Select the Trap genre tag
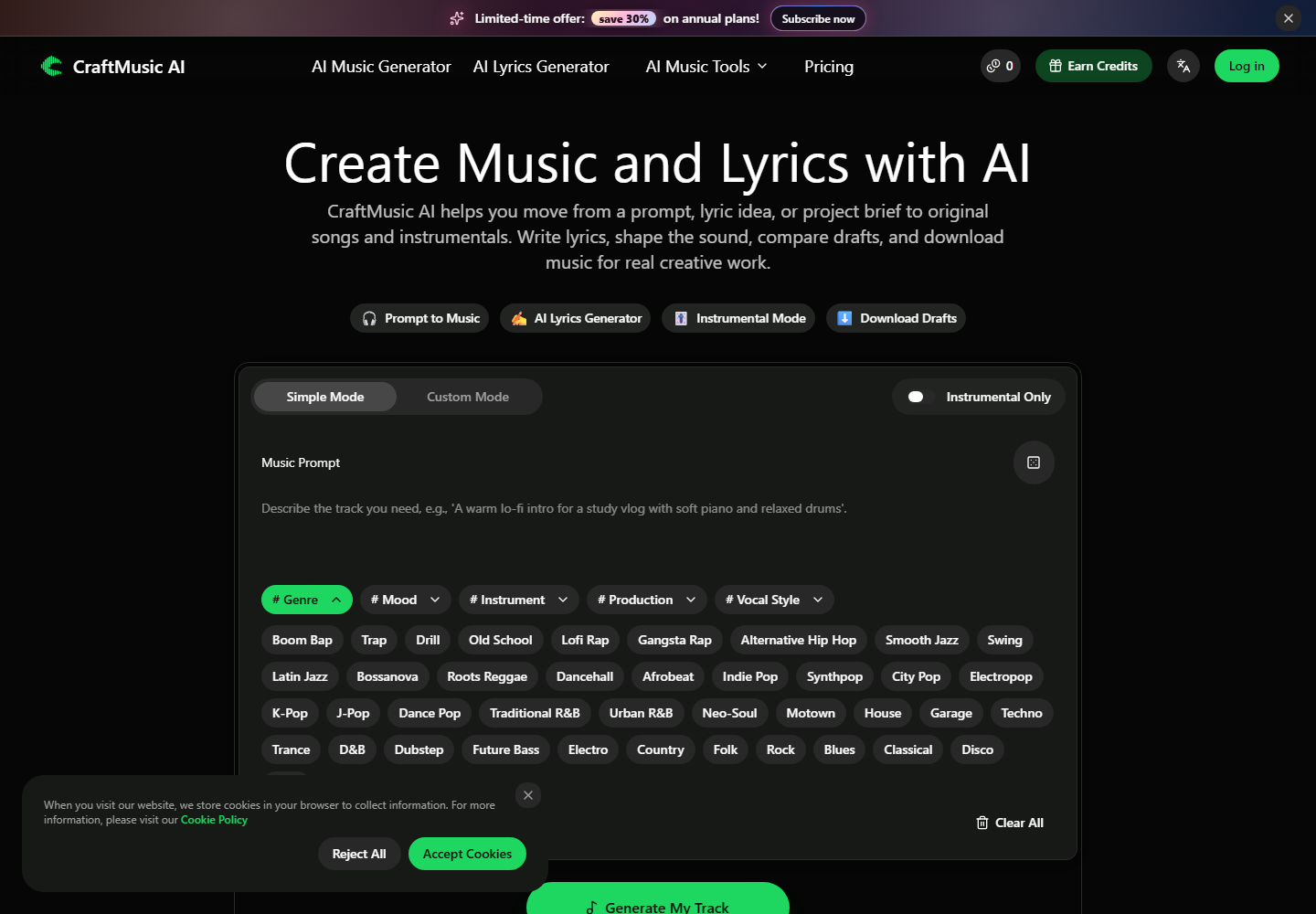This screenshot has width=1316, height=914. point(374,640)
